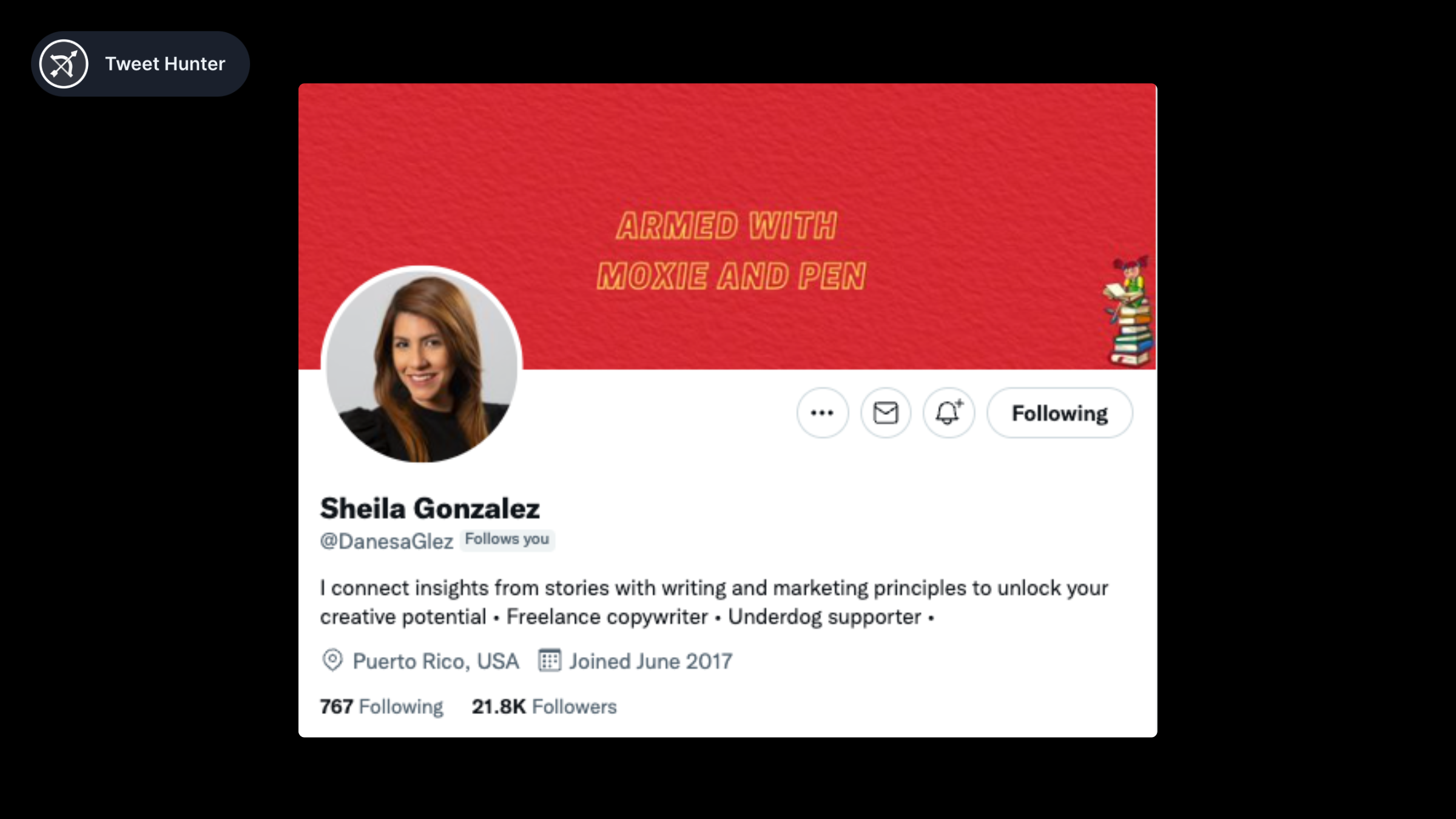Click the Puerto Rico, USA location text

coord(436,661)
